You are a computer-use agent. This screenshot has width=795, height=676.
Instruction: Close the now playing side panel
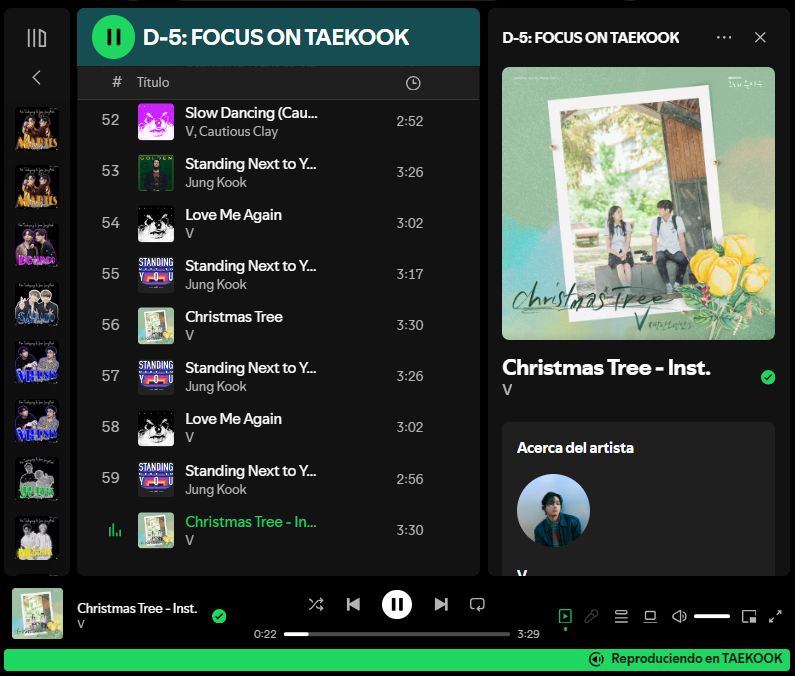click(760, 38)
